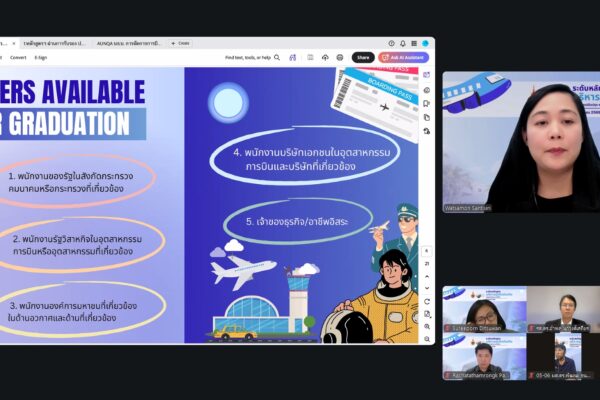Image resolution: width=600 pixels, height=400 pixels.
Task: Go to previous page with up chevron
Action: pyautogui.click(x=427, y=276)
